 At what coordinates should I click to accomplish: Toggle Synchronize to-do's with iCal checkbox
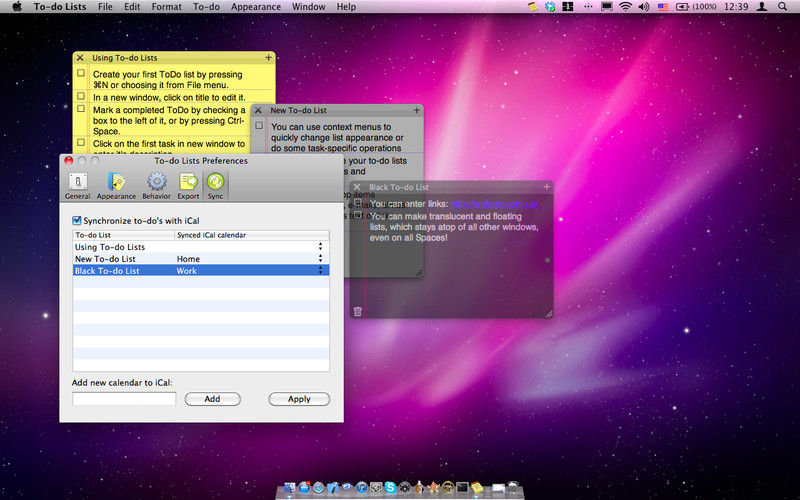pyautogui.click(x=77, y=220)
